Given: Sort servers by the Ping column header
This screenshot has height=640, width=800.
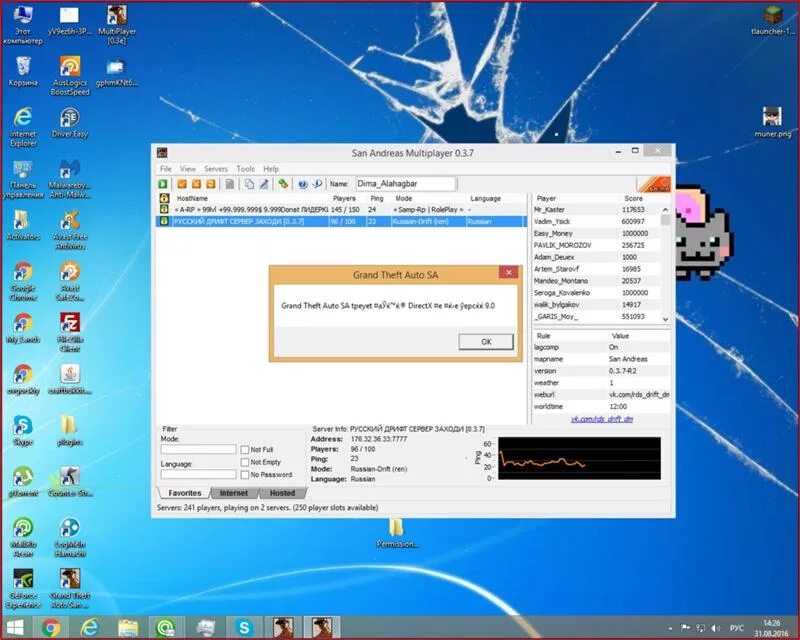Looking at the screenshot, I should point(378,198).
